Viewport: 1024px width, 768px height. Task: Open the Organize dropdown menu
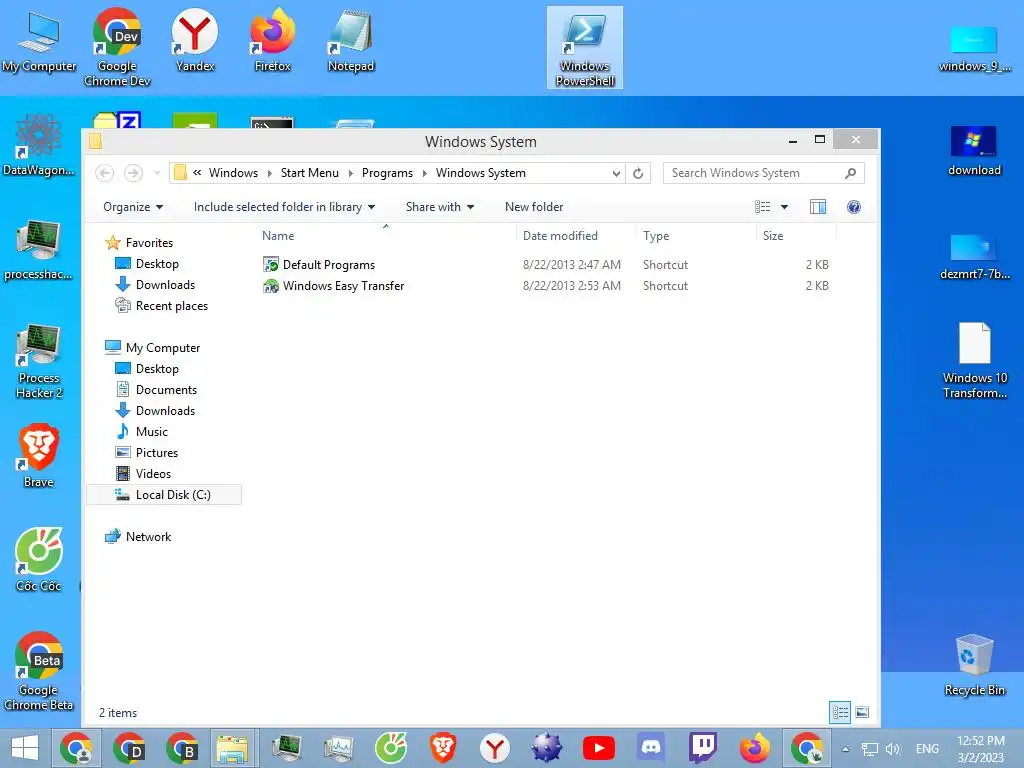click(133, 207)
